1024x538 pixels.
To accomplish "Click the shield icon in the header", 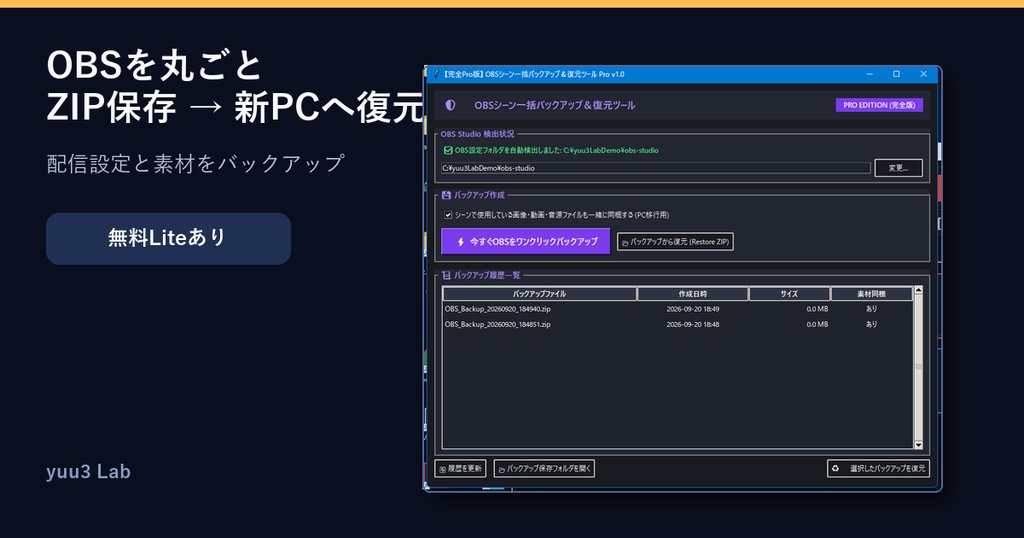I will (x=450, y=105).
